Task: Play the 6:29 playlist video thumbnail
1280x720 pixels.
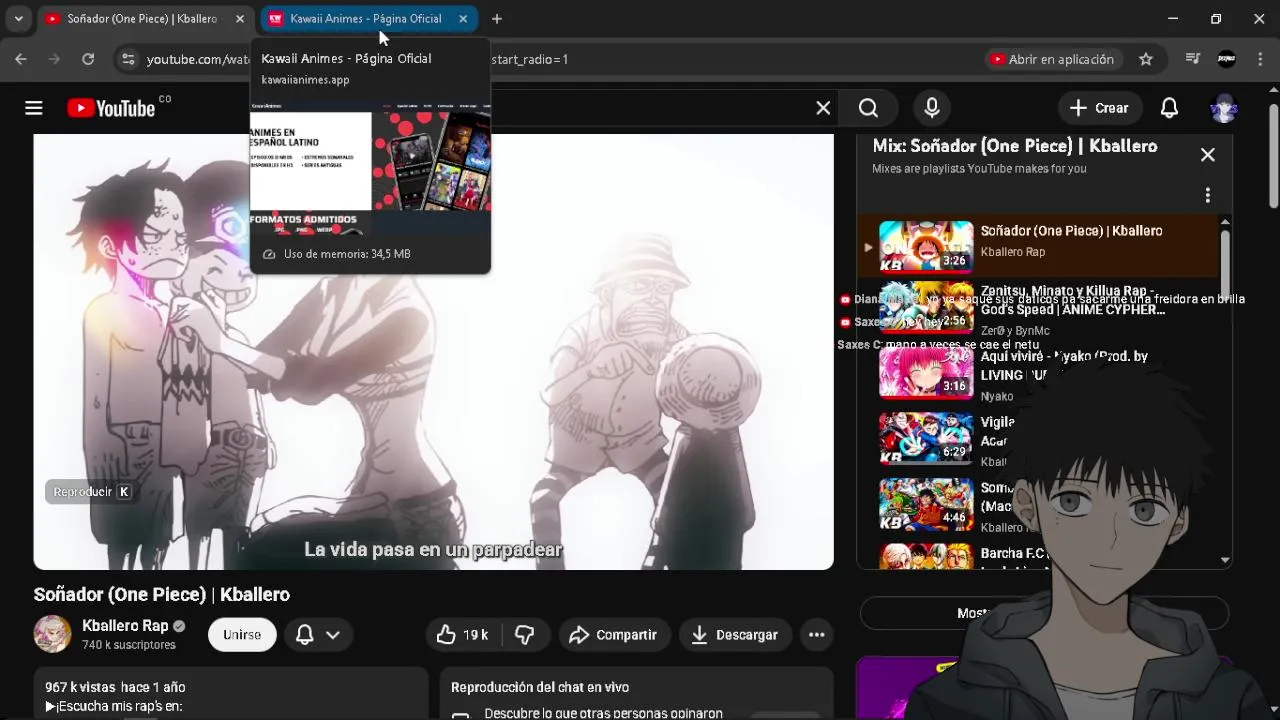Action: pyautogui.click(x=926, y=438)
